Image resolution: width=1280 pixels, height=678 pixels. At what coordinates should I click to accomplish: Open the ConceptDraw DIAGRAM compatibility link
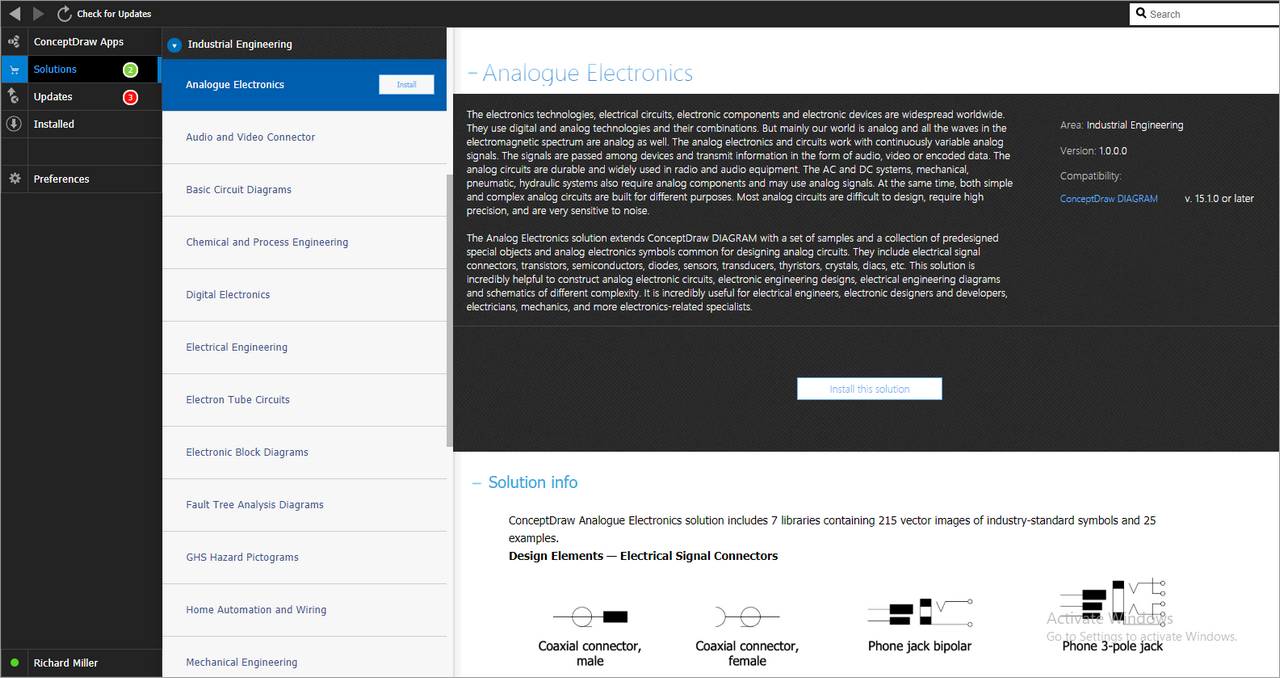click(x=1109, y=199)
